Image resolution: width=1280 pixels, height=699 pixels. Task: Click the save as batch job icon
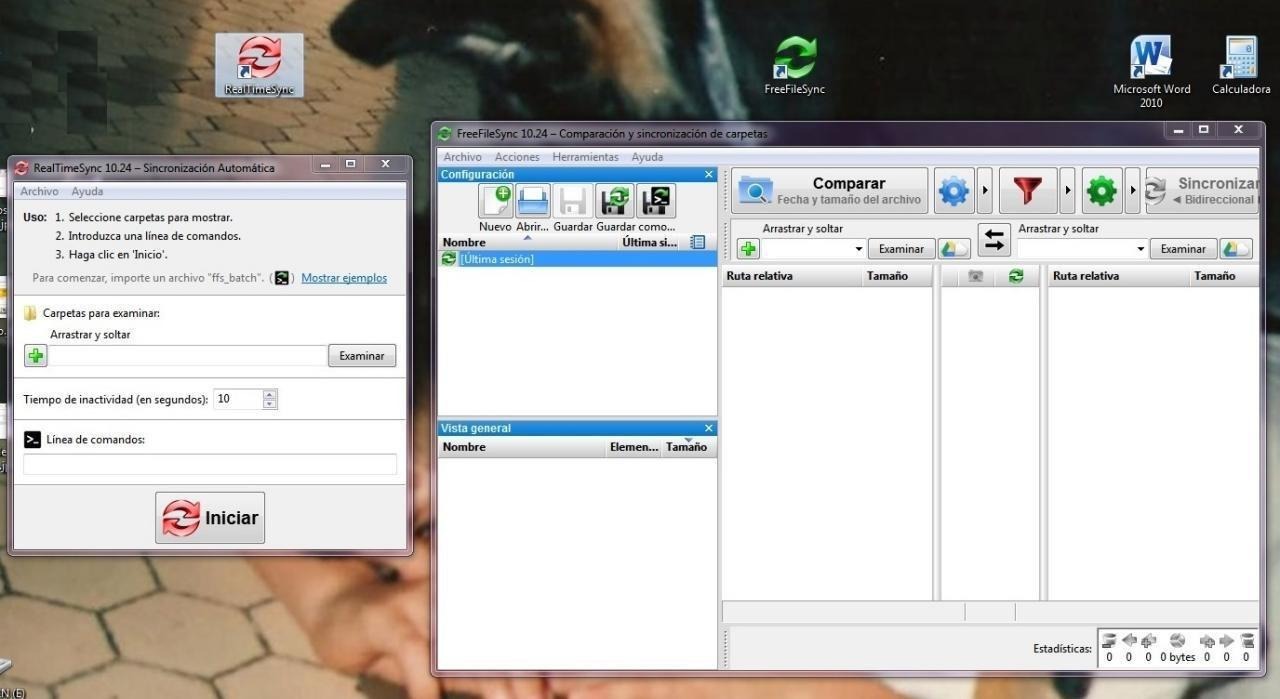[x=656, y=201]
